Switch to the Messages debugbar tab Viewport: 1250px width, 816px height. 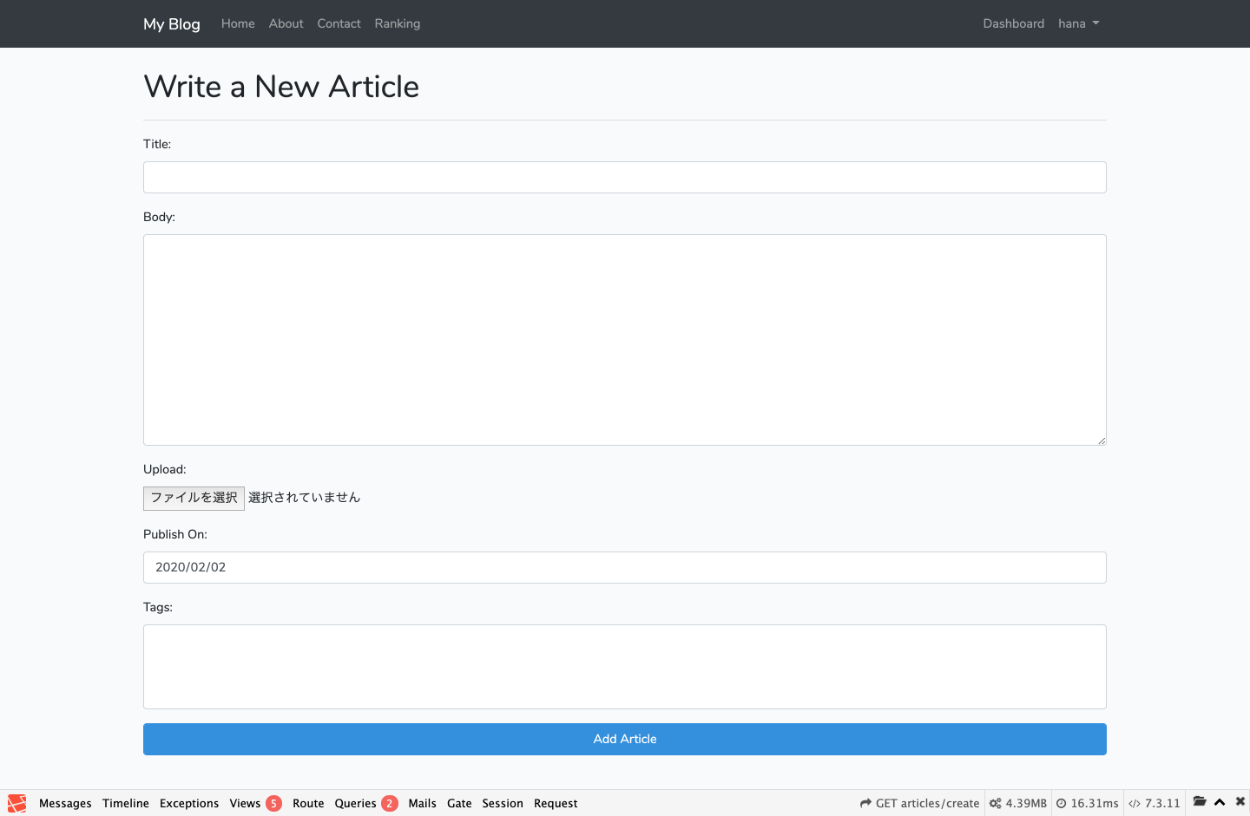click(x=65, y=803)
